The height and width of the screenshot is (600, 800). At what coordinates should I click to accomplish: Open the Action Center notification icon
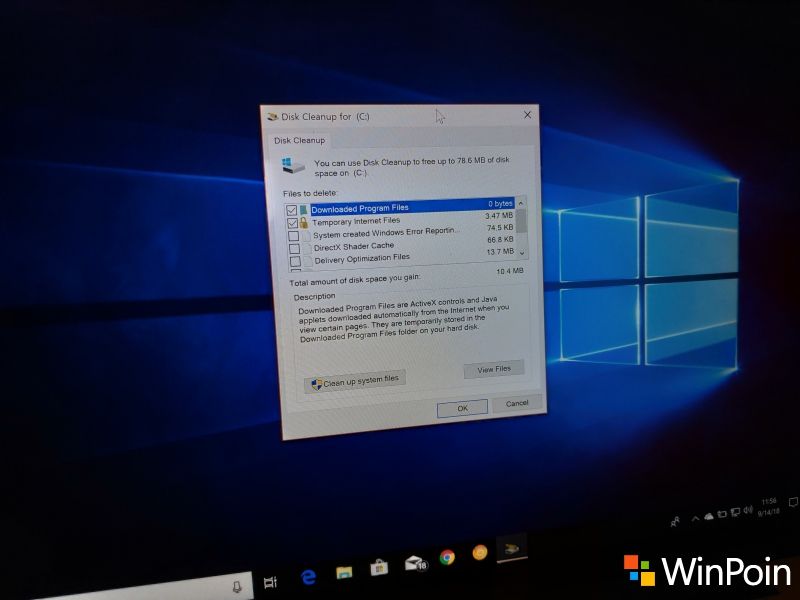(793, 502)
